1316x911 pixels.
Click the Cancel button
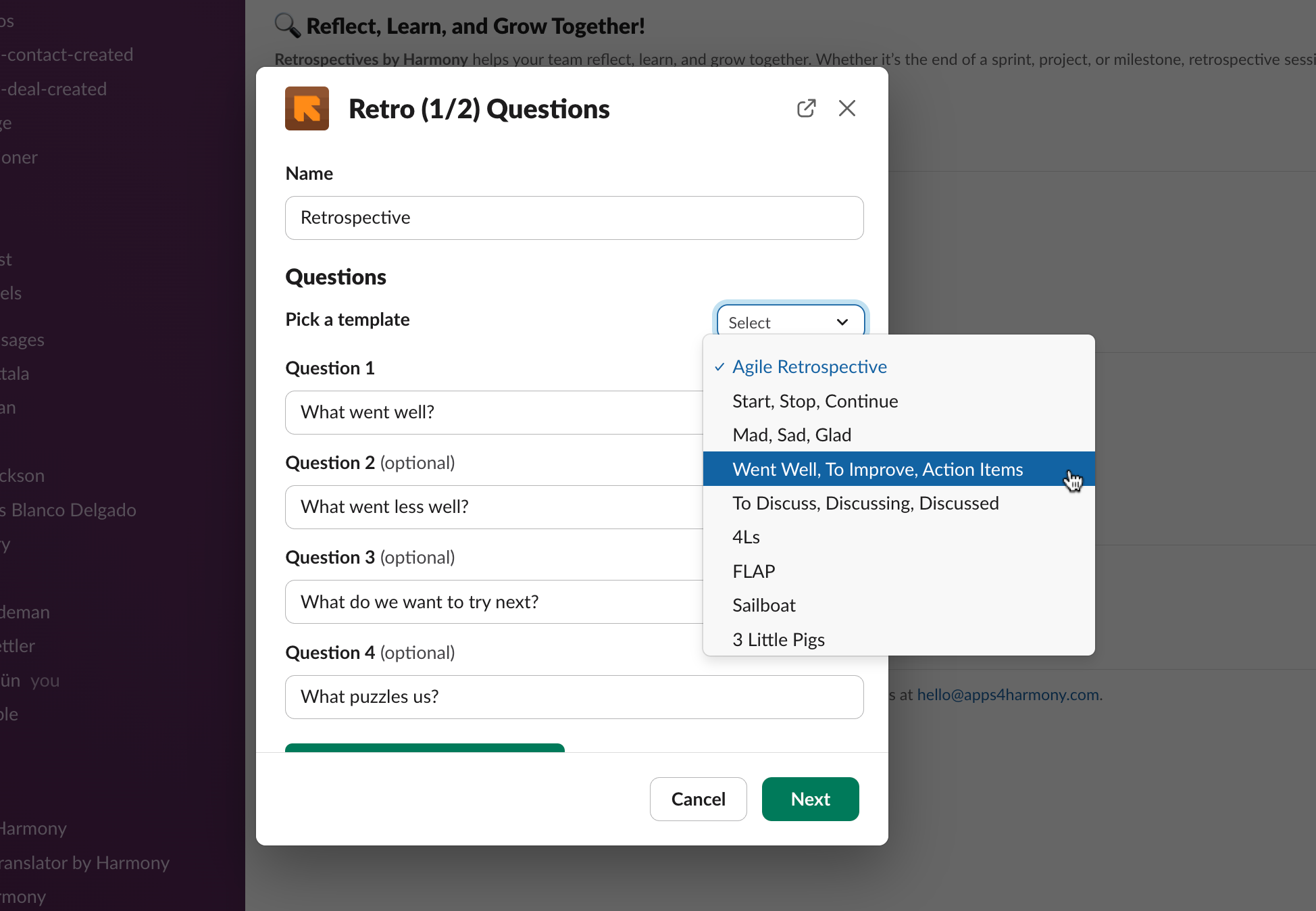[698, 799]
